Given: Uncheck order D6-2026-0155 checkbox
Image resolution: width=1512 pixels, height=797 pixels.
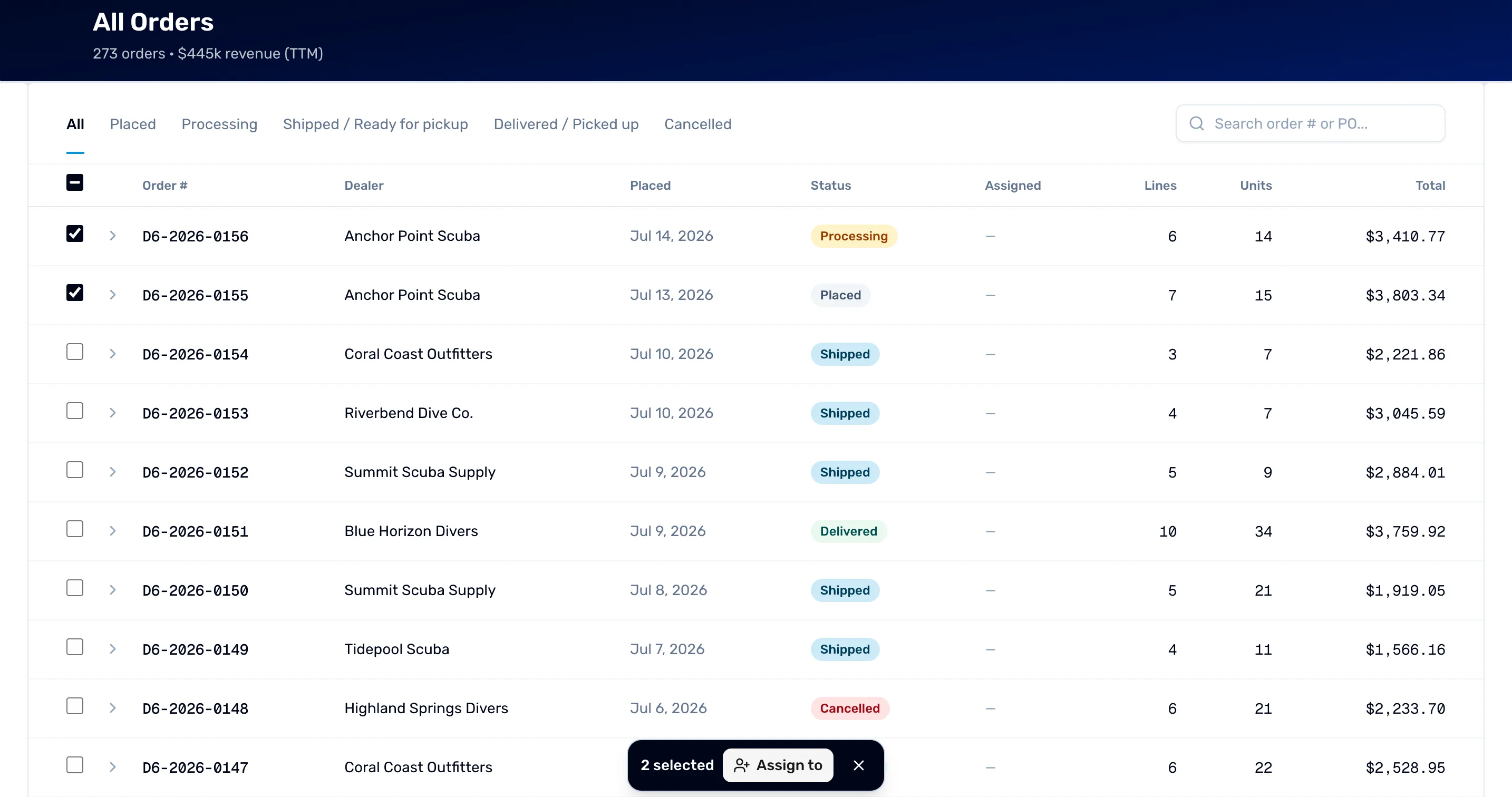Looking at the screenshot, I should pyautogui.click(x=74, y=292).
